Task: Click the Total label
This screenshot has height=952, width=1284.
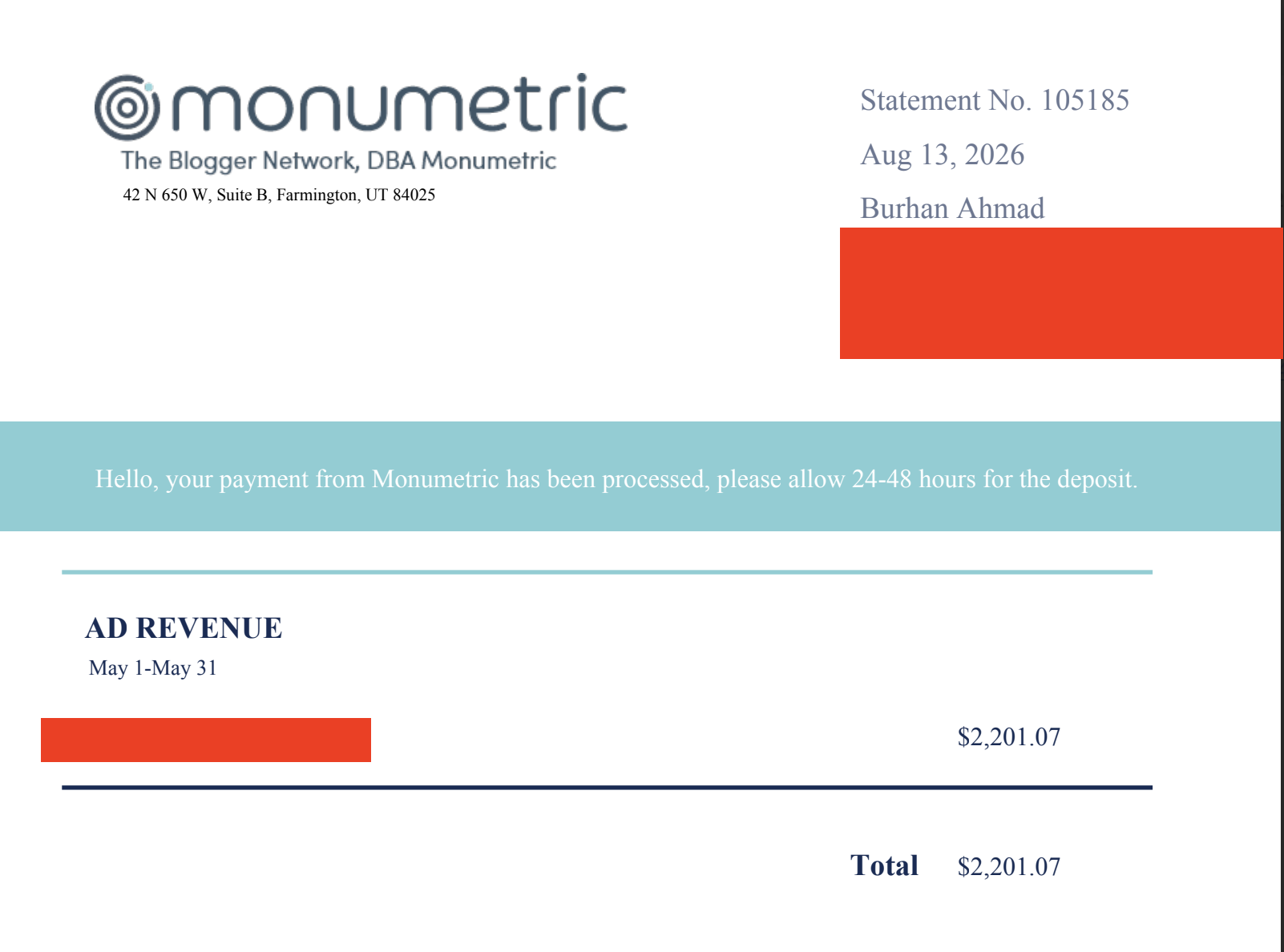Action: 884,865
